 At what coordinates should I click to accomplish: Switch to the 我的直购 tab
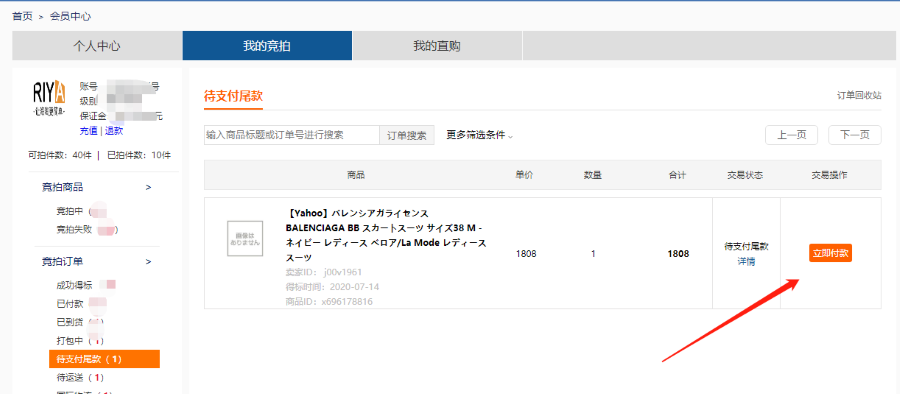[x=437, y=46]
